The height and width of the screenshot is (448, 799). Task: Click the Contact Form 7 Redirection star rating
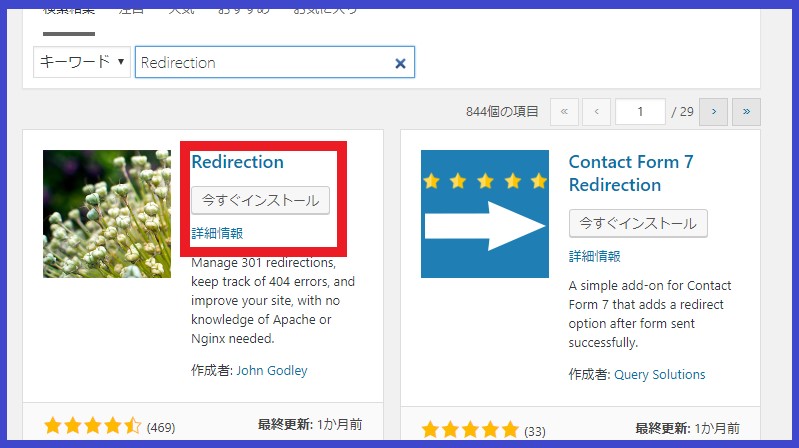(x=470, y=430)
